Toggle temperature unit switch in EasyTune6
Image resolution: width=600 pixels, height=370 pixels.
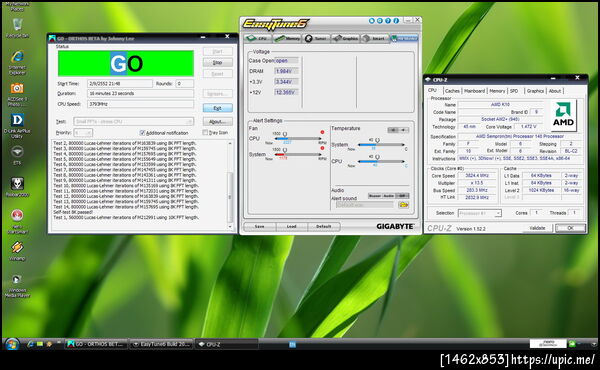tap(398, 130)
